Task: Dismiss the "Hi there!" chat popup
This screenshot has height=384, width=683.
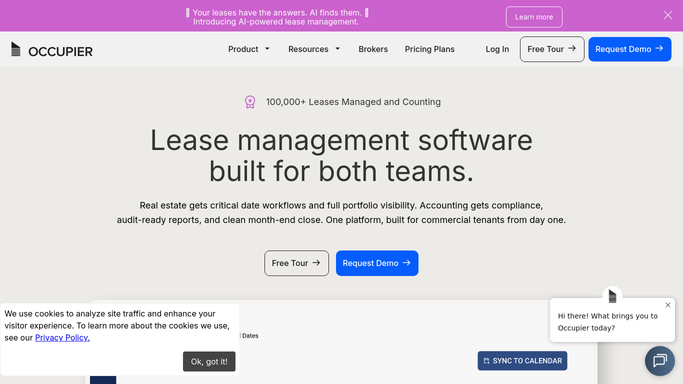Action: click(668, 305)
